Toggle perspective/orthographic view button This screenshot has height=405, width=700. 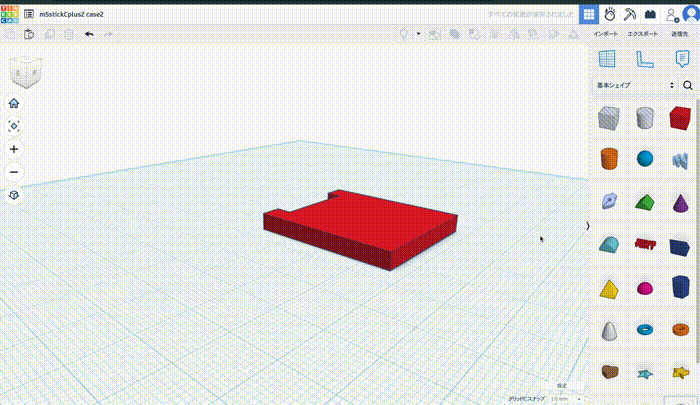click(14, 195)
